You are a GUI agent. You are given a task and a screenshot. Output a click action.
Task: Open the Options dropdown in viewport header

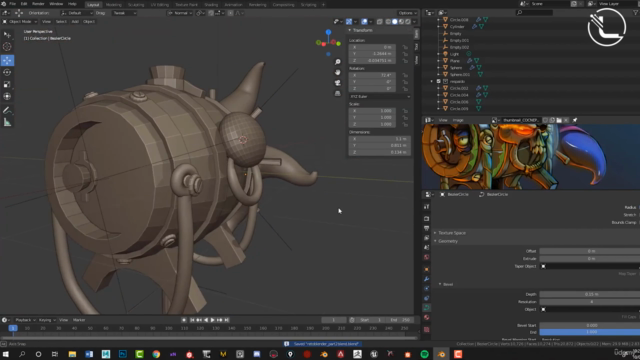(x=407, y=13)
